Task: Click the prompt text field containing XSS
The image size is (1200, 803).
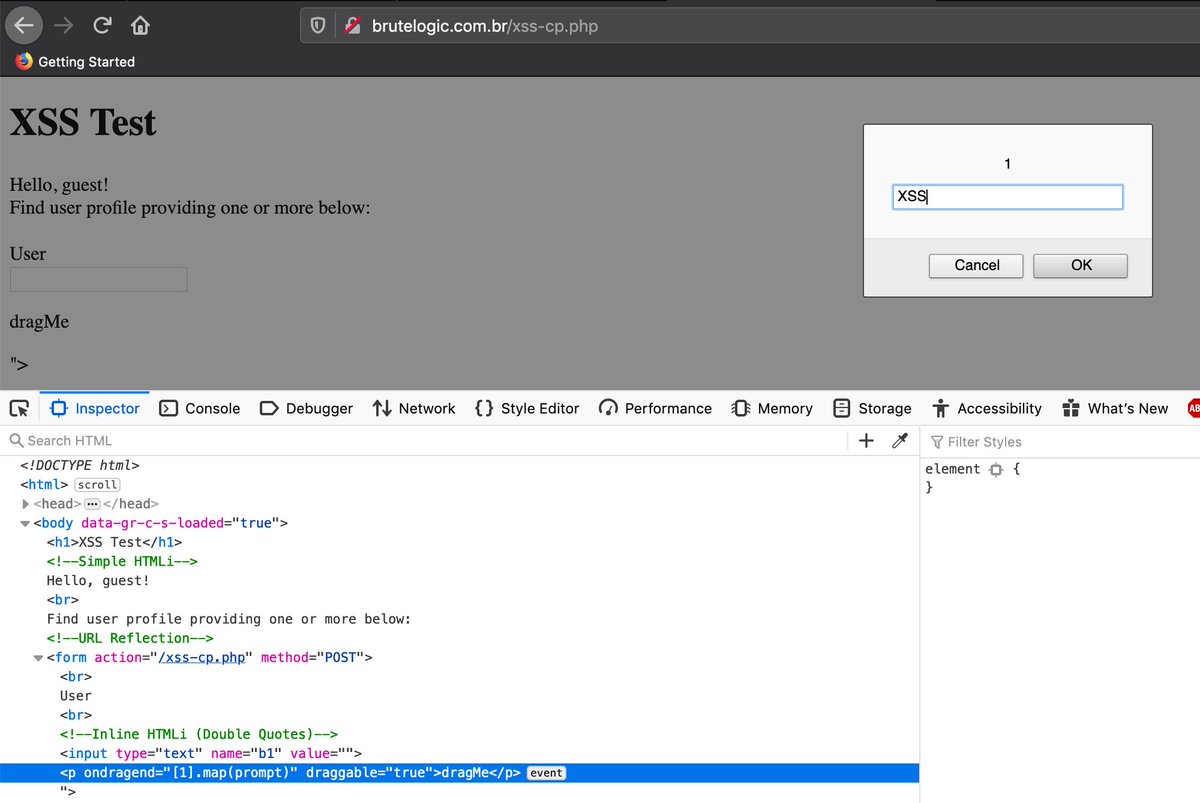Action: point(1007,196)
